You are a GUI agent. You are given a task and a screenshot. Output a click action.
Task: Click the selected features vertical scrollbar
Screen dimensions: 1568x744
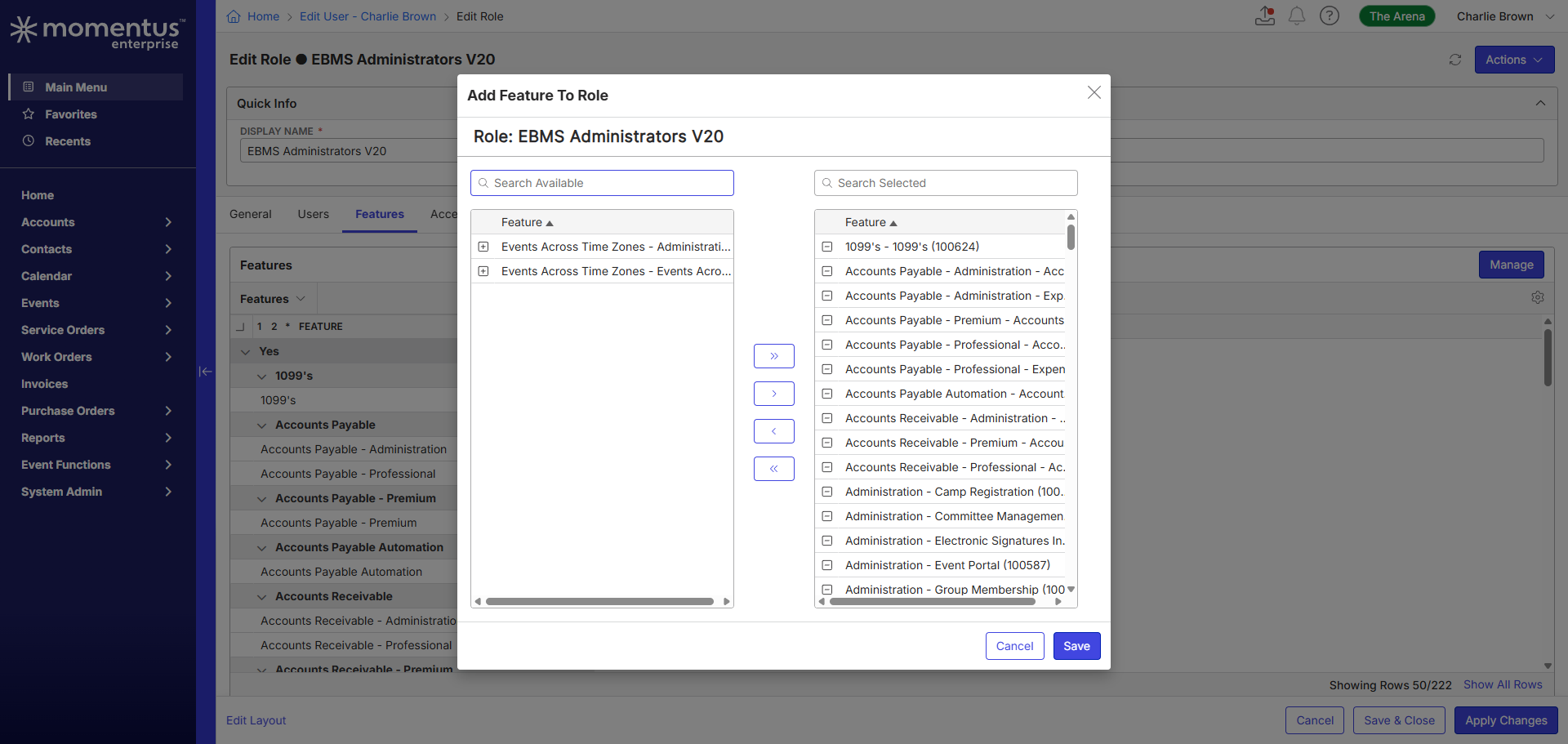click(1071, 238)
